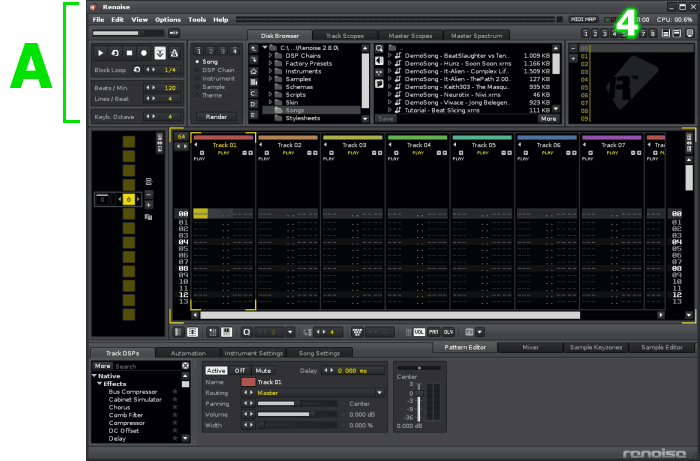Favorite the Bus Compressor effect star

pyautogui.click(x=175, y=391)
